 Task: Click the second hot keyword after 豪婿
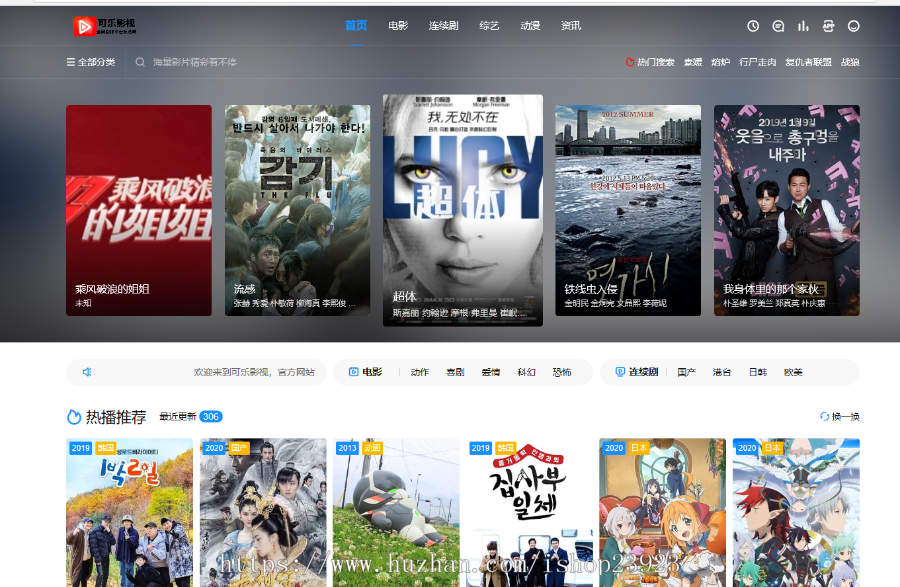coord(720,62)
